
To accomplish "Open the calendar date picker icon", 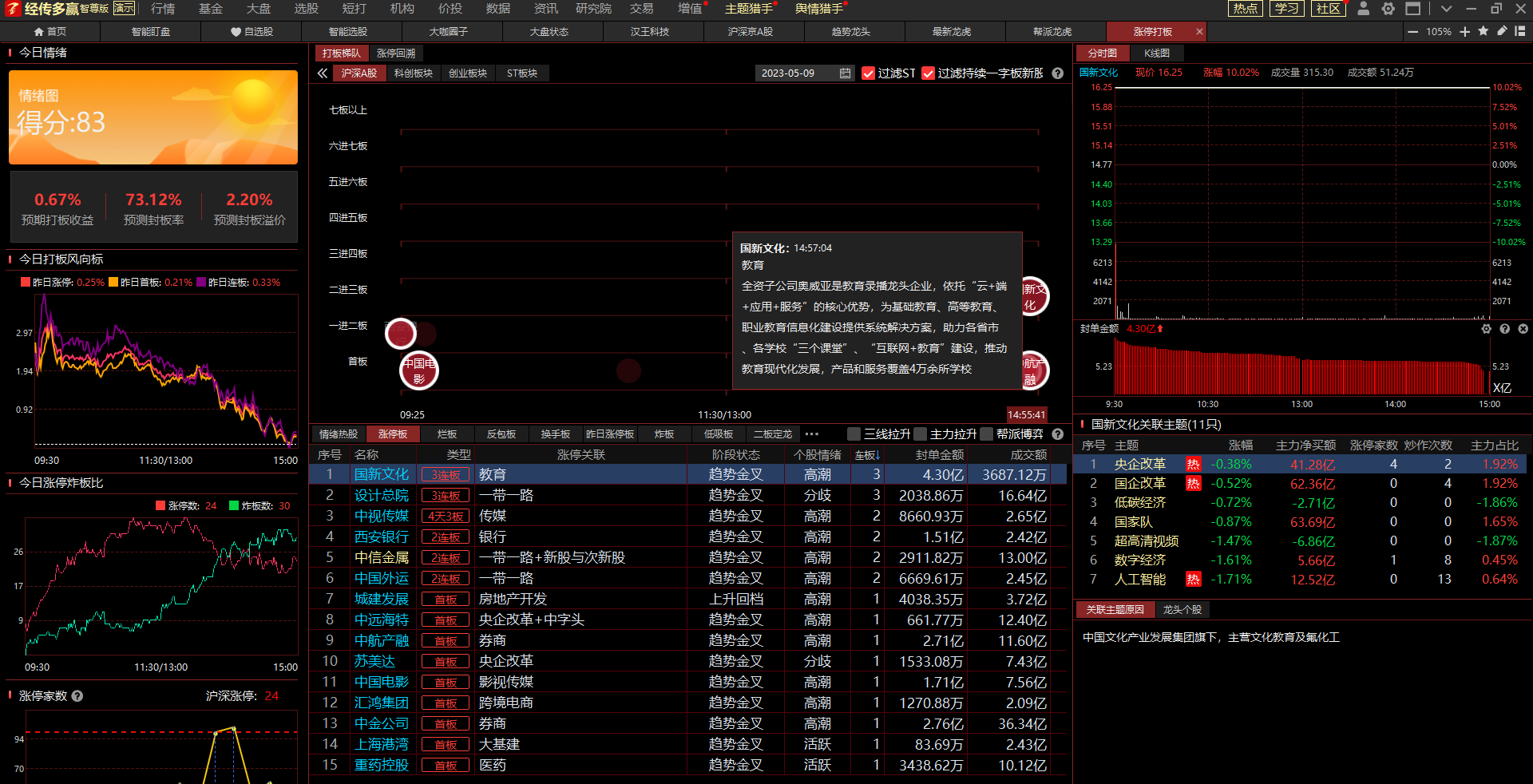I will [846, 73].
